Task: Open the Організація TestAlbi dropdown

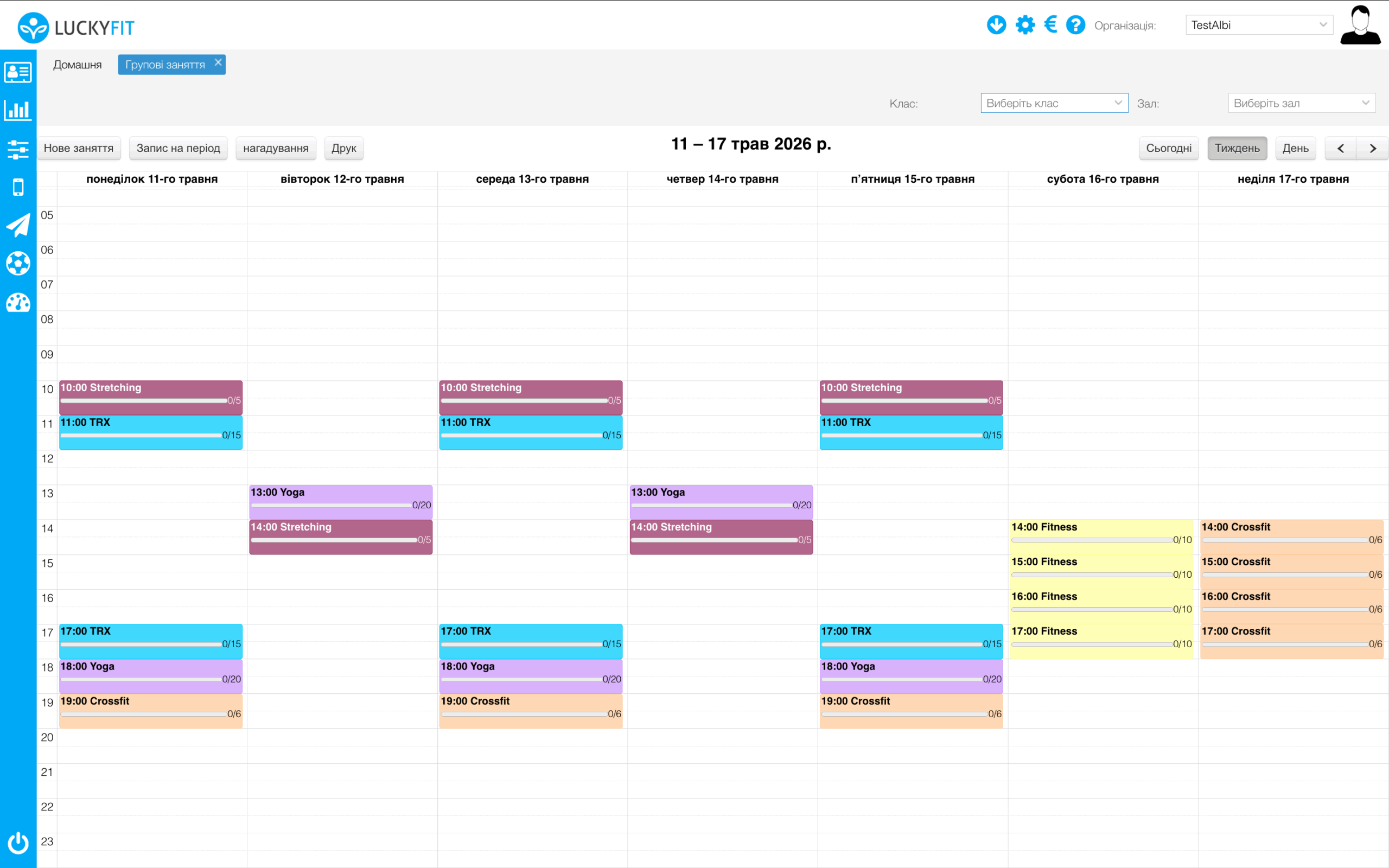Action: [1259, 25]
